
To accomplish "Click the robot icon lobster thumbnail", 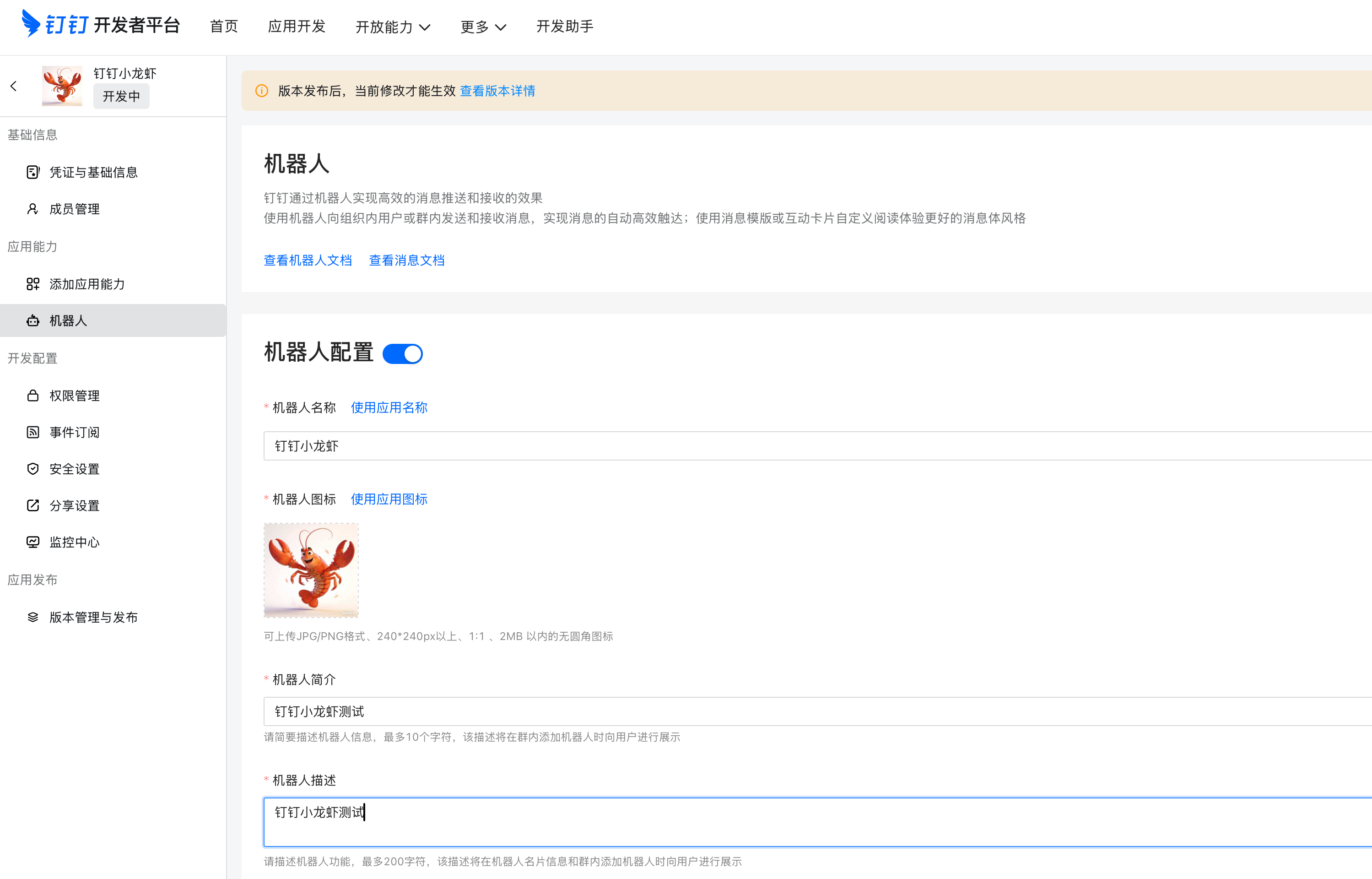I will [x=311, y=570].
